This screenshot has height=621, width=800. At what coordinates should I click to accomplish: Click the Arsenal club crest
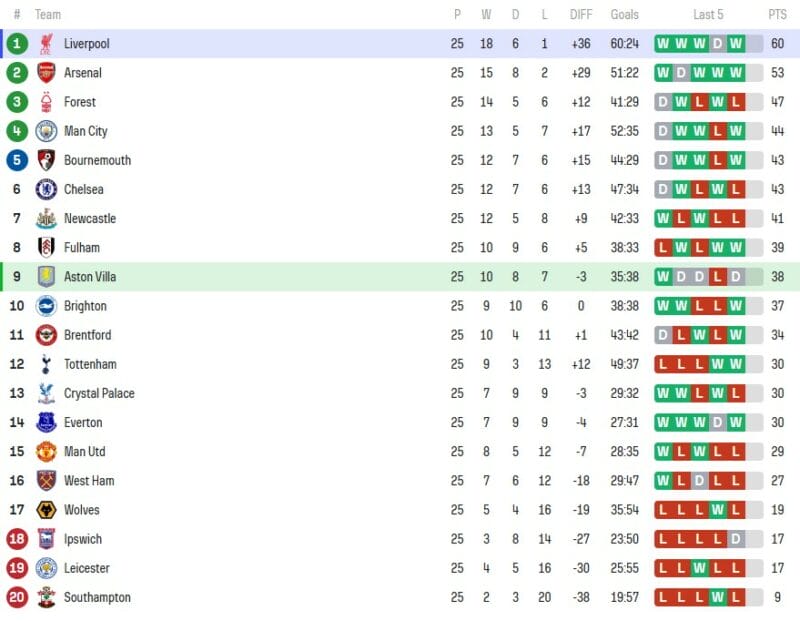coord(46,73)
